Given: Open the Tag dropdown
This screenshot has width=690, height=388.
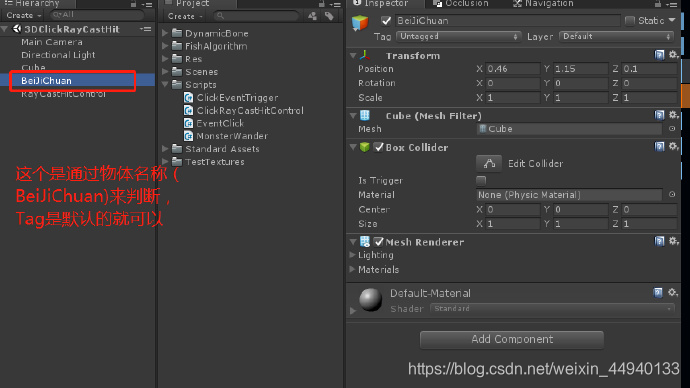Looking at the screenshot, I should click(x=459, y=37).
